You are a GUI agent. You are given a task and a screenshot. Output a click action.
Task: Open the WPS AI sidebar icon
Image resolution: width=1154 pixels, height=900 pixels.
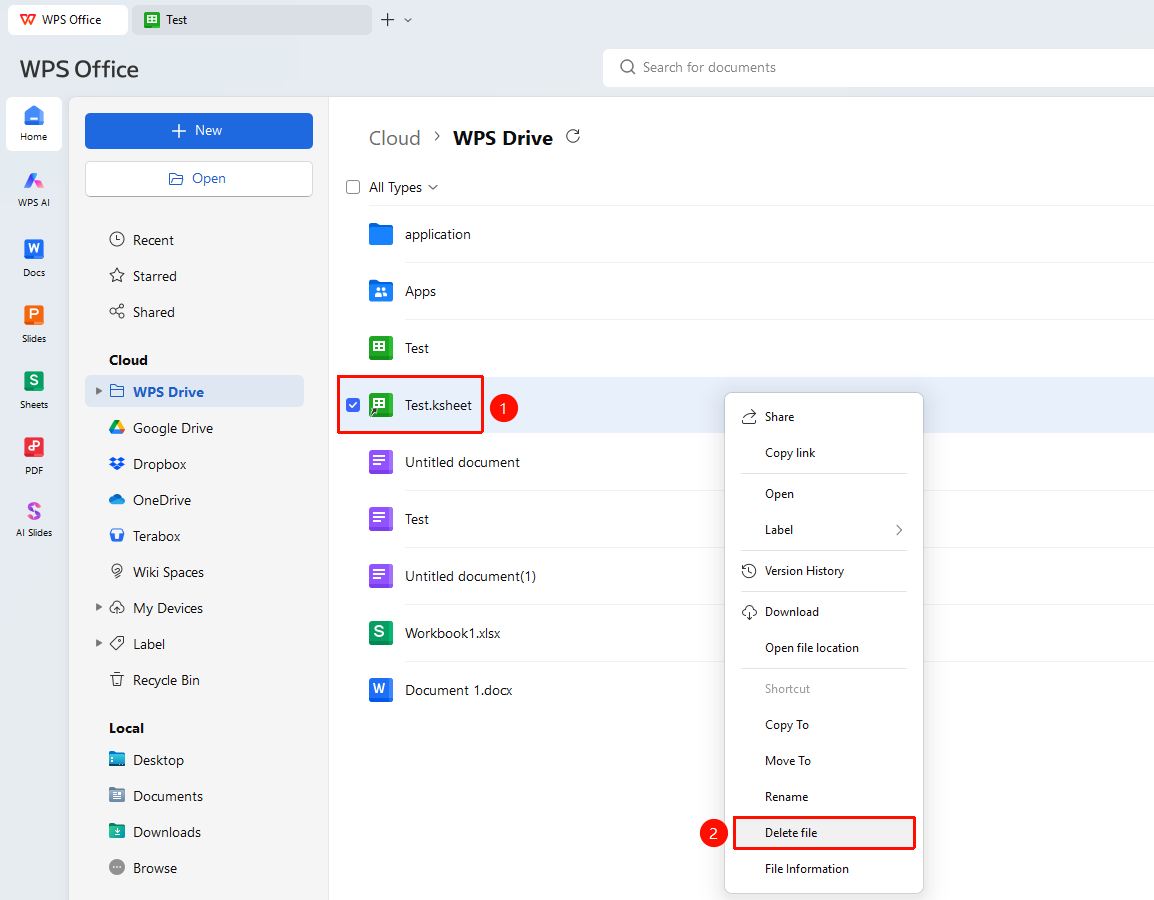tap(34, 188)
